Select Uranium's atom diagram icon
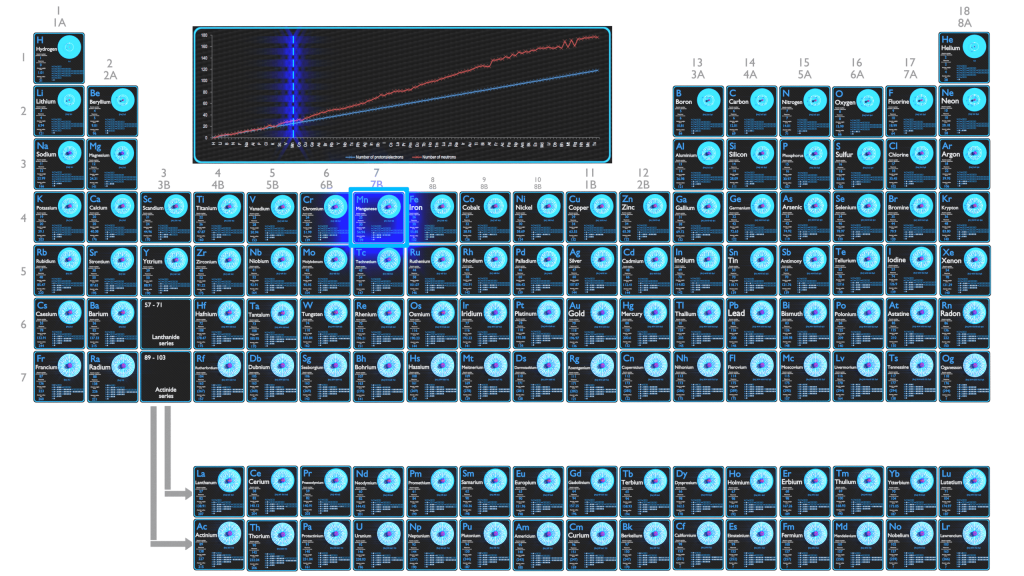Viewport: 1024px width, 576px height. pos(388,532)
